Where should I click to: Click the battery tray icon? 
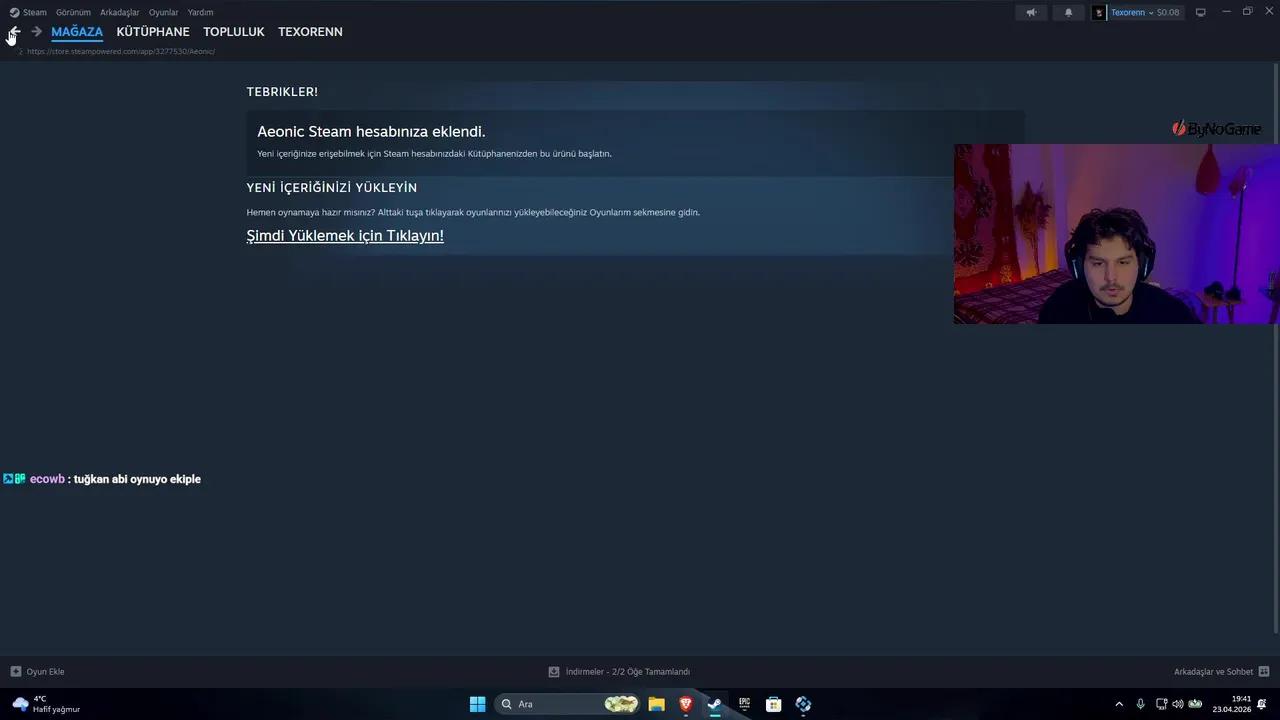(1195, 704)
